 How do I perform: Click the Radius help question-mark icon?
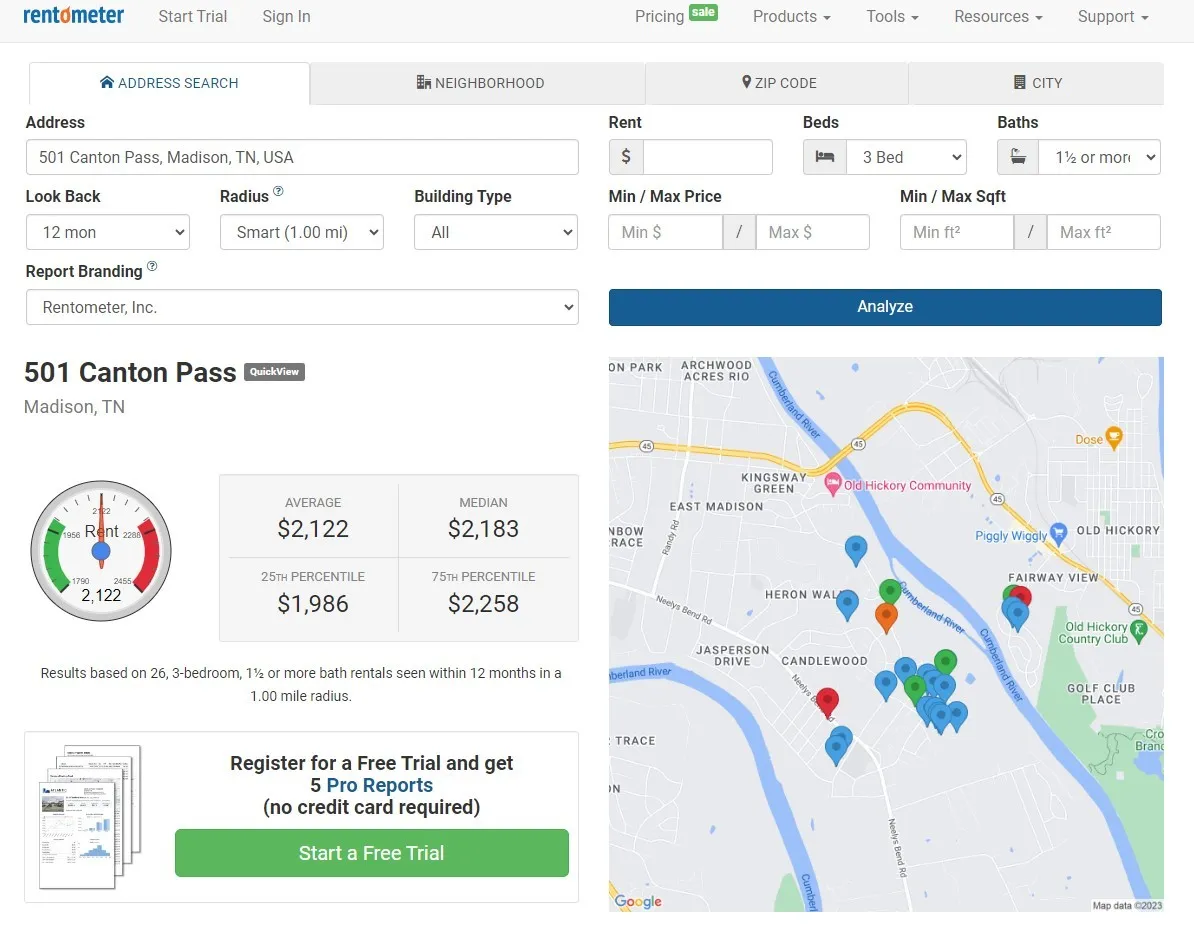pos(278,191)
